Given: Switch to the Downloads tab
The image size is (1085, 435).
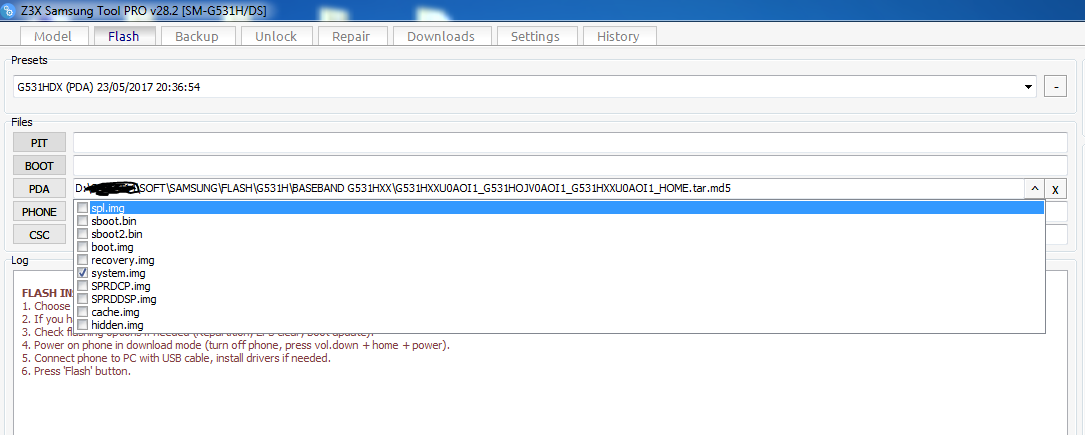Looking at the screenshot, I should [441, 37].
